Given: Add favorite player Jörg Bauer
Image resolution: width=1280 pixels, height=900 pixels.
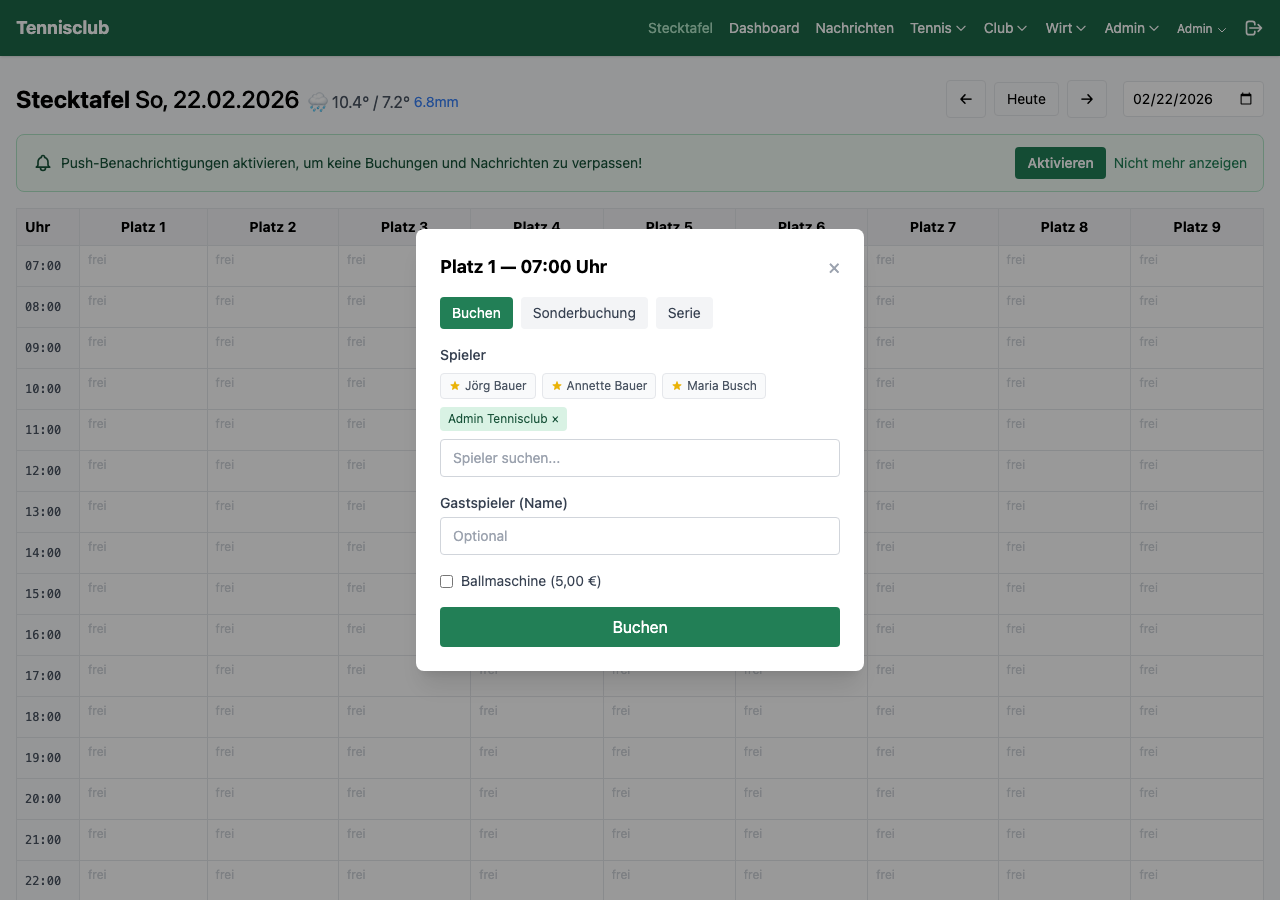Looking at the screenshot, I should (488, 386).
